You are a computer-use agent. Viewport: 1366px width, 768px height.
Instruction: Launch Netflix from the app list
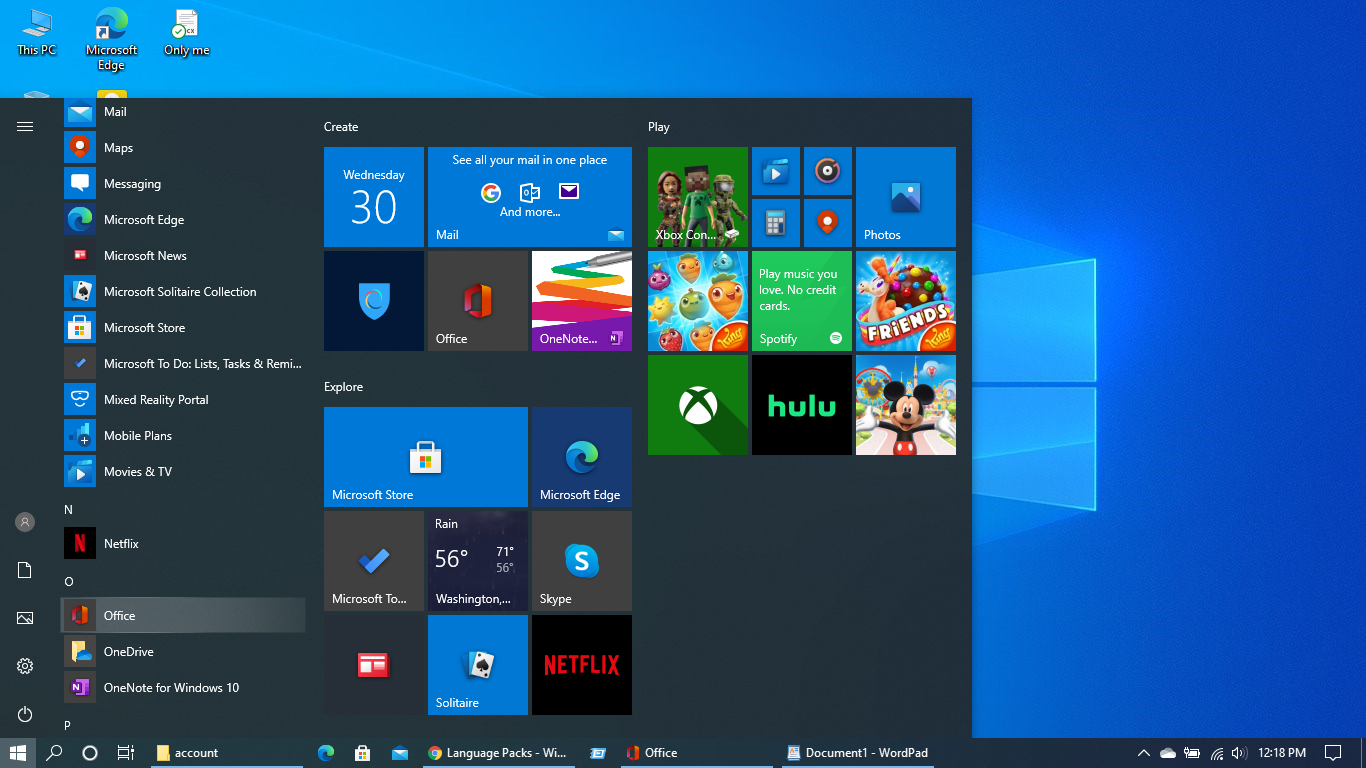click(184, 544)
